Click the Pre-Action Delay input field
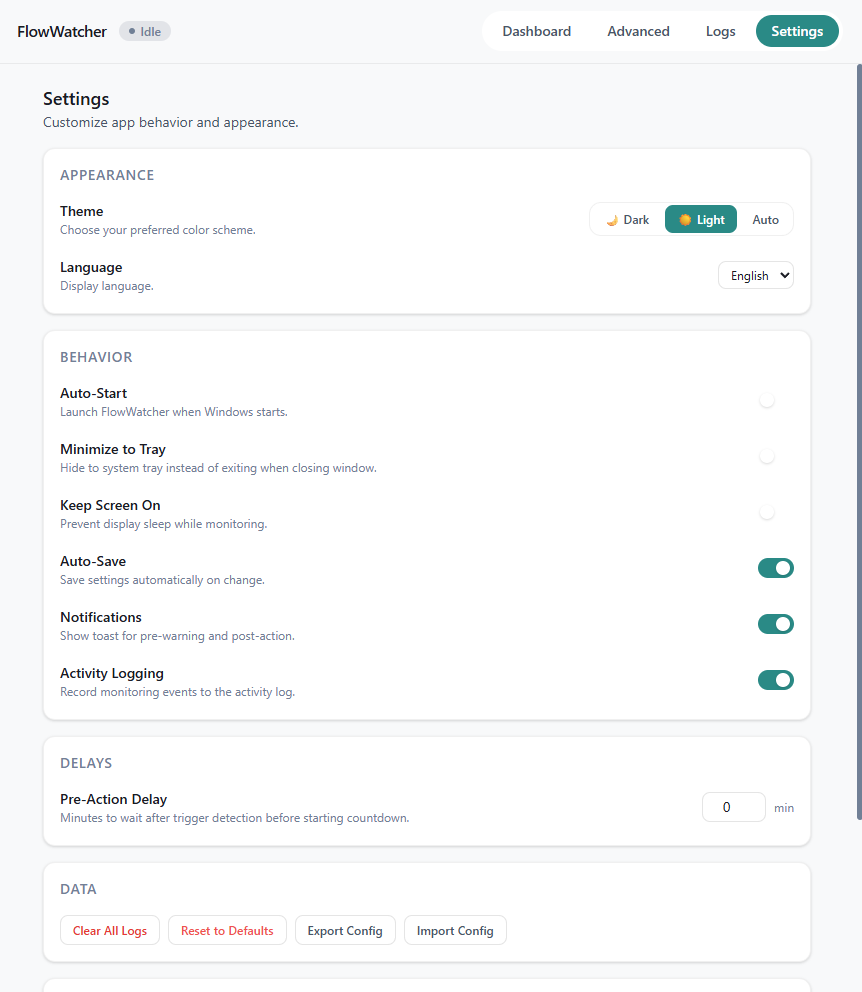The height and width of the screenshot is (992, 862). click(733, 807)
